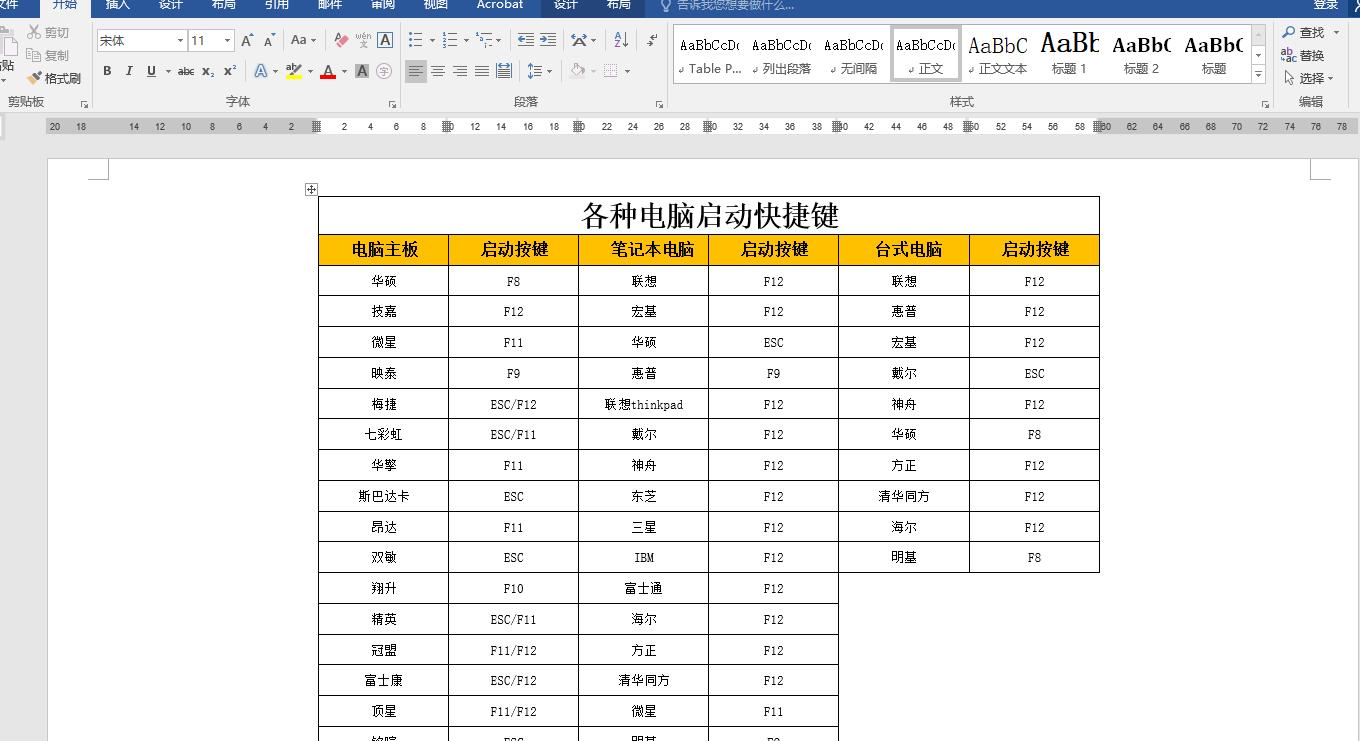Click the 查找 (Find) button

(x=1311, y=32)
